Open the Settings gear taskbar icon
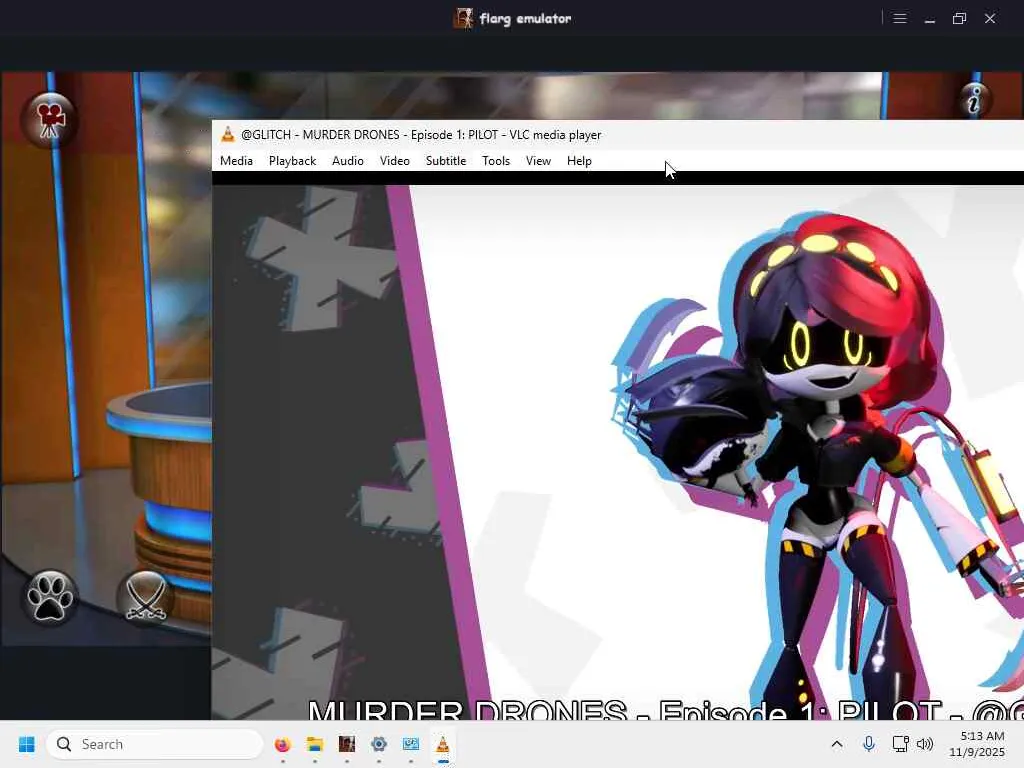The height and width of the screenshot is (768, 1024). pyautogui.click(x=379, y=744)
